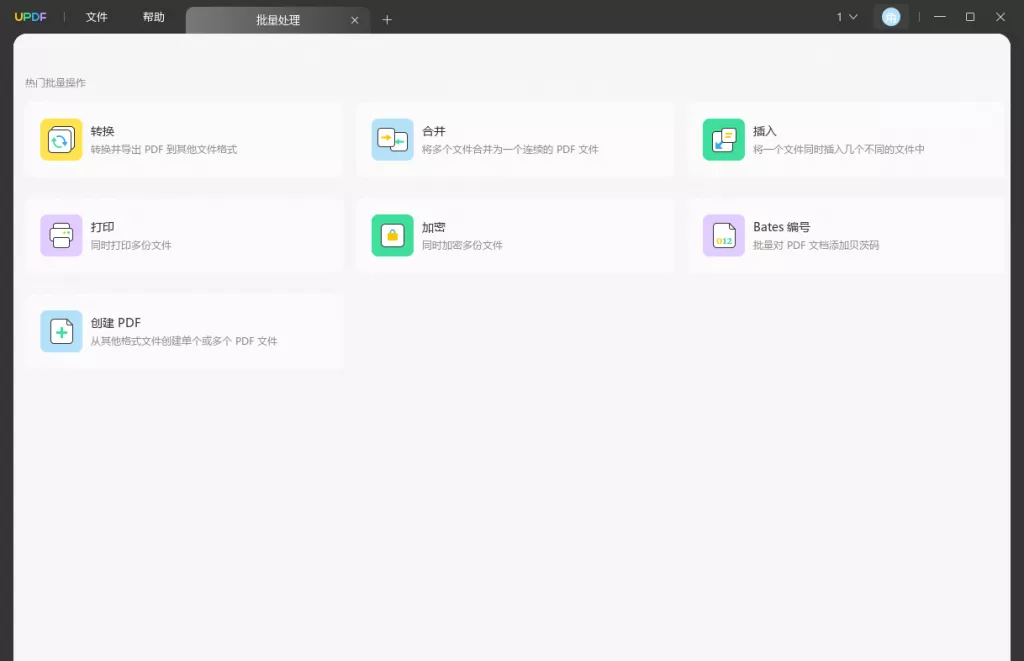Select the 转换 (Convert) tool icon

pos(61,139)
